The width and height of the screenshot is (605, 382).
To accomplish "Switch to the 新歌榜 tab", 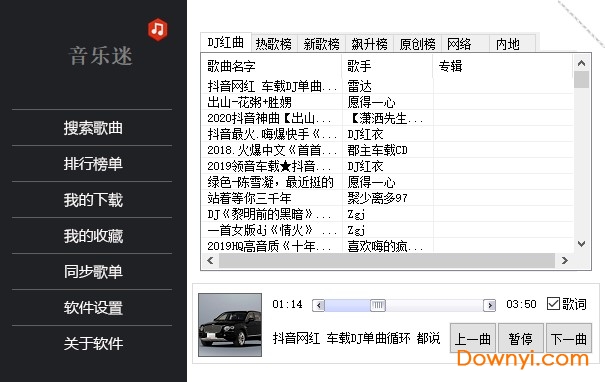I will pos(321,44).
